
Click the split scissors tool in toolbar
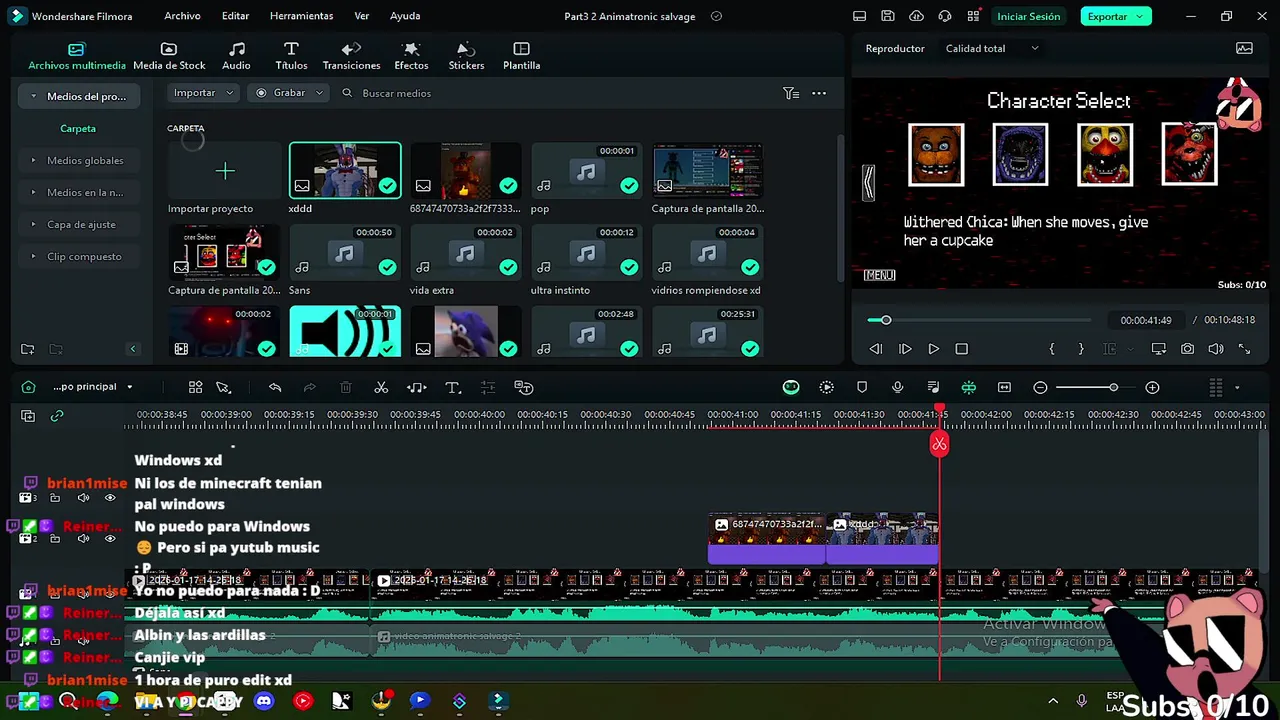pos(381,387)
